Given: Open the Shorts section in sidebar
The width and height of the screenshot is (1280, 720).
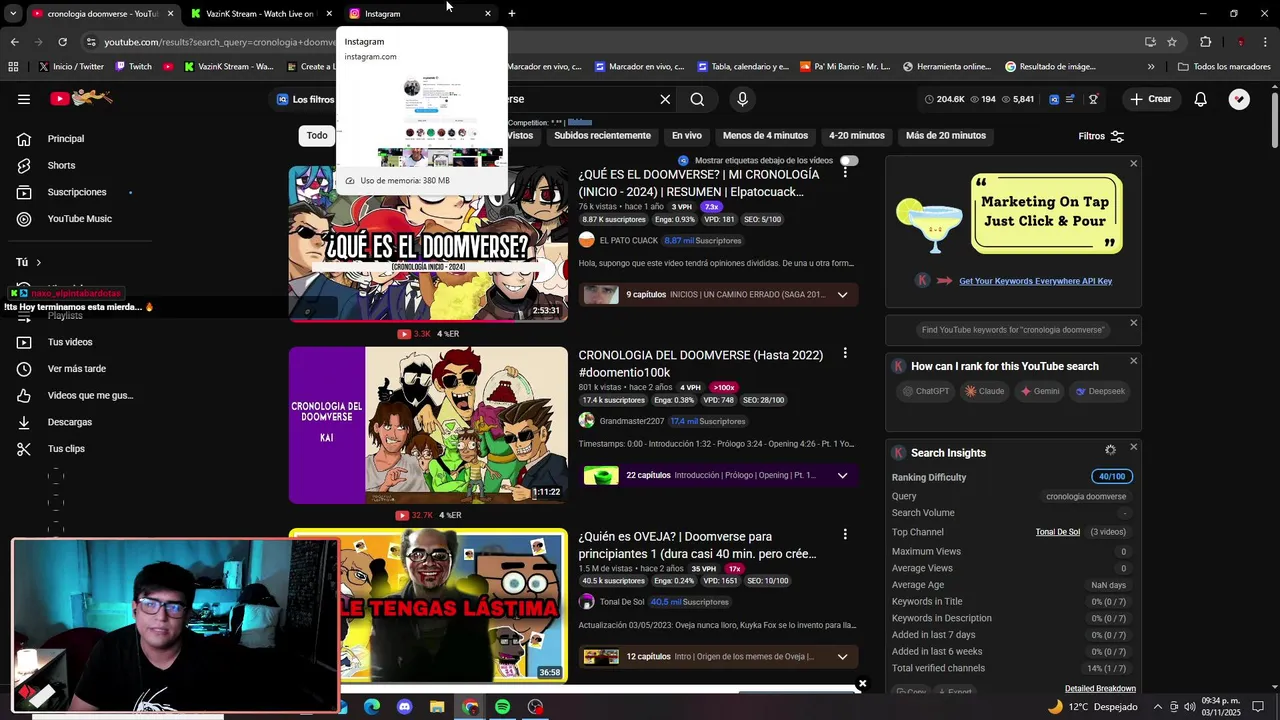Looking at the screenshot, I should (x=61, y=165).
